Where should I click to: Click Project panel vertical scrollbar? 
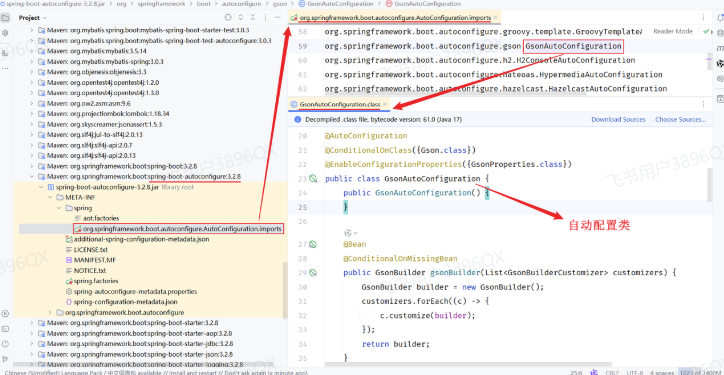point(285,290)
